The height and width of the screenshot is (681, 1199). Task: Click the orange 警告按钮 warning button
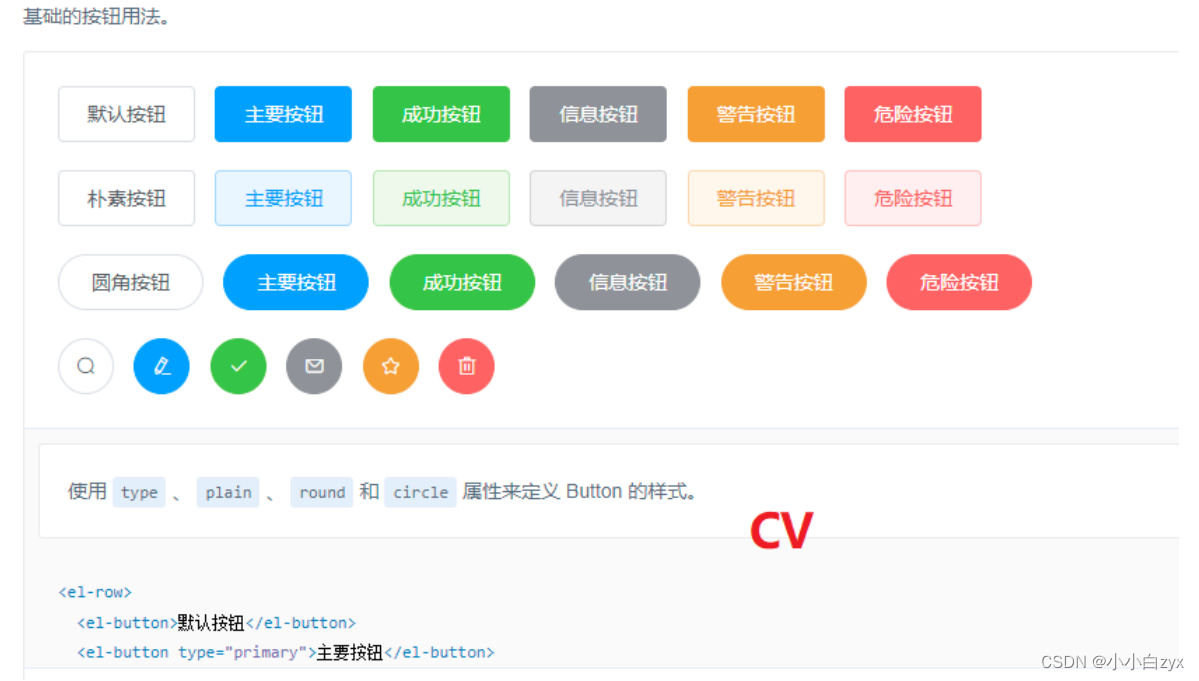755,114
